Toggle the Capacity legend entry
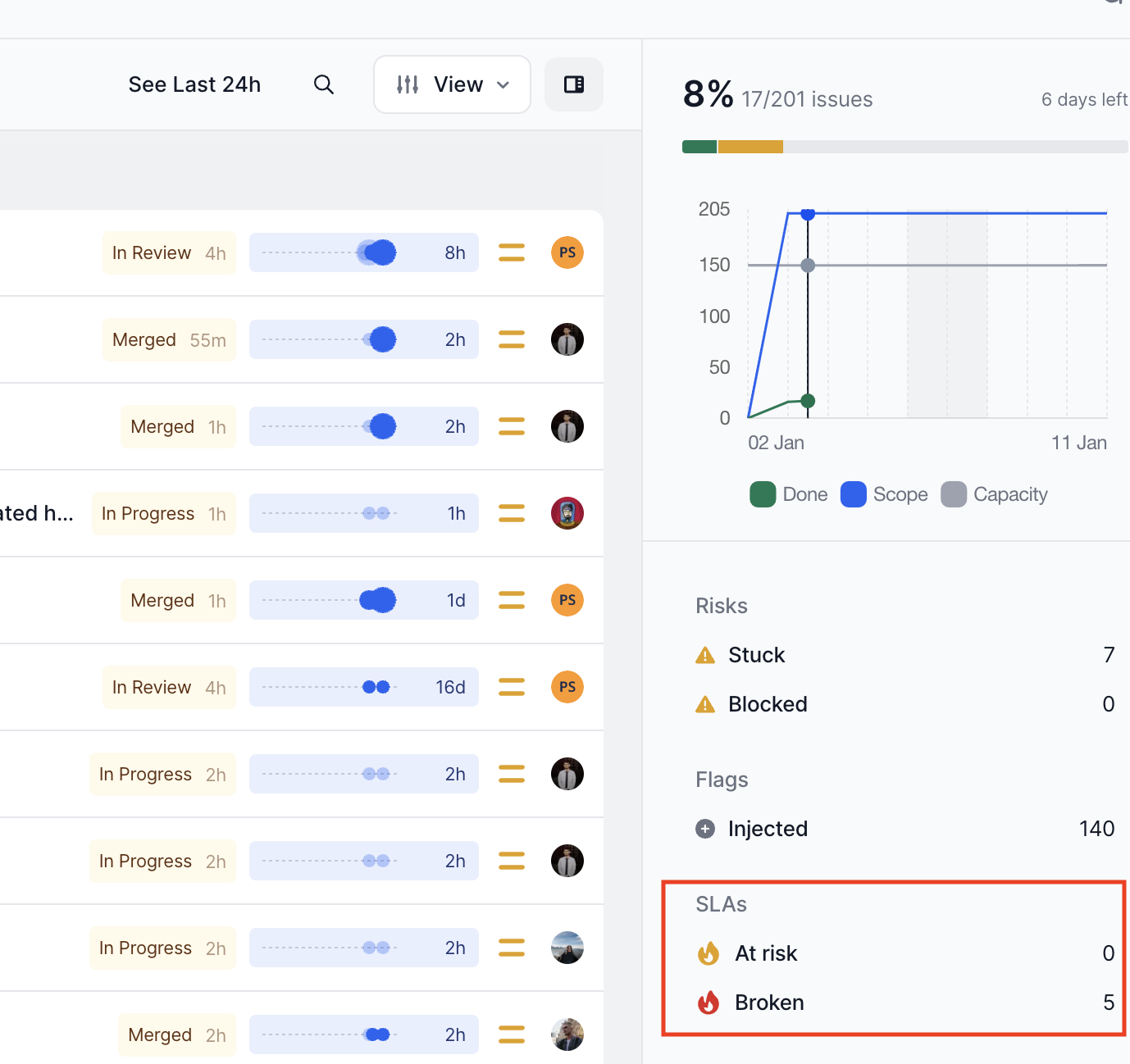 click(x=995, y=494)
